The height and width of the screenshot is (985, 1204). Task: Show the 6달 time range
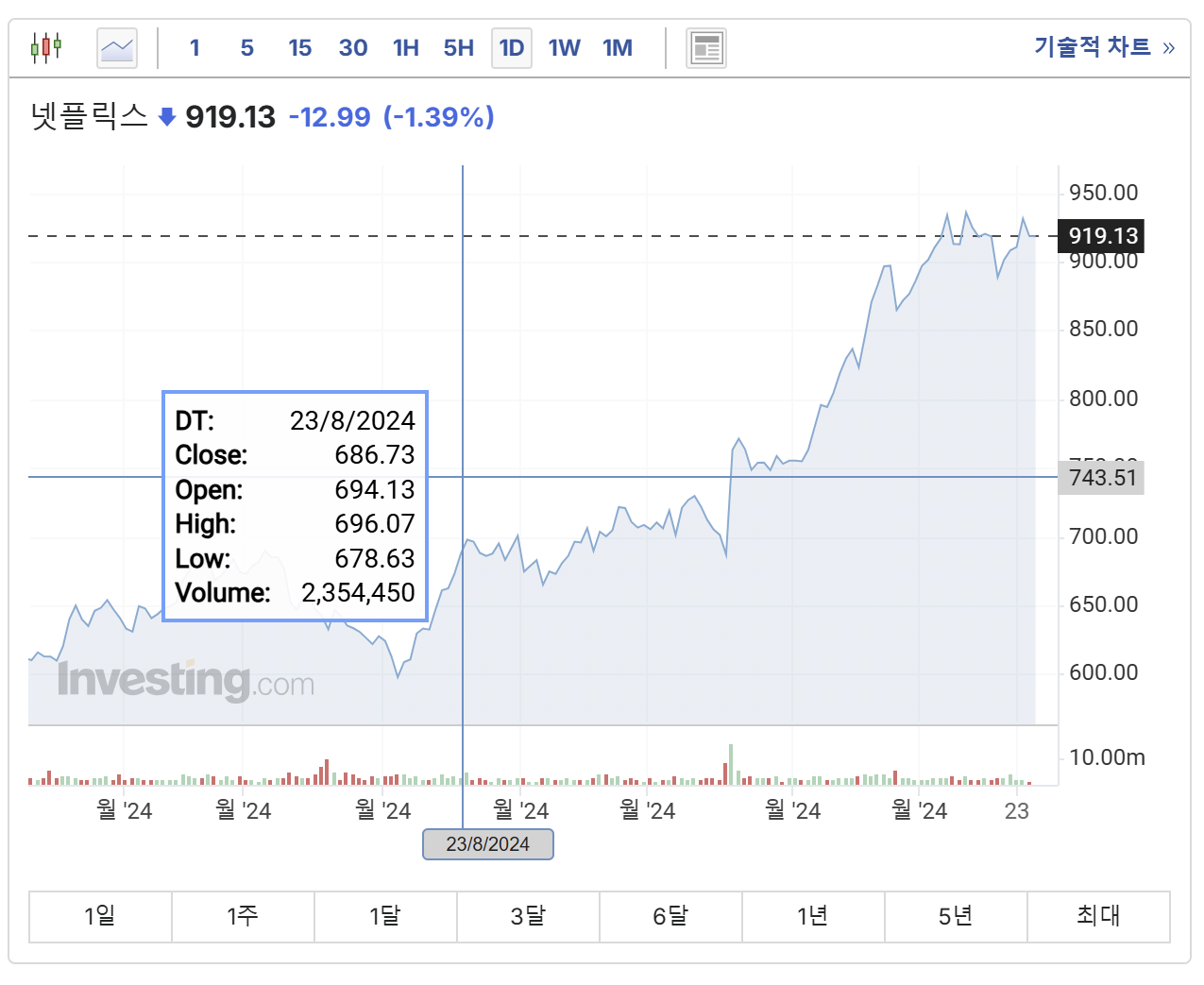coord(670,916)
